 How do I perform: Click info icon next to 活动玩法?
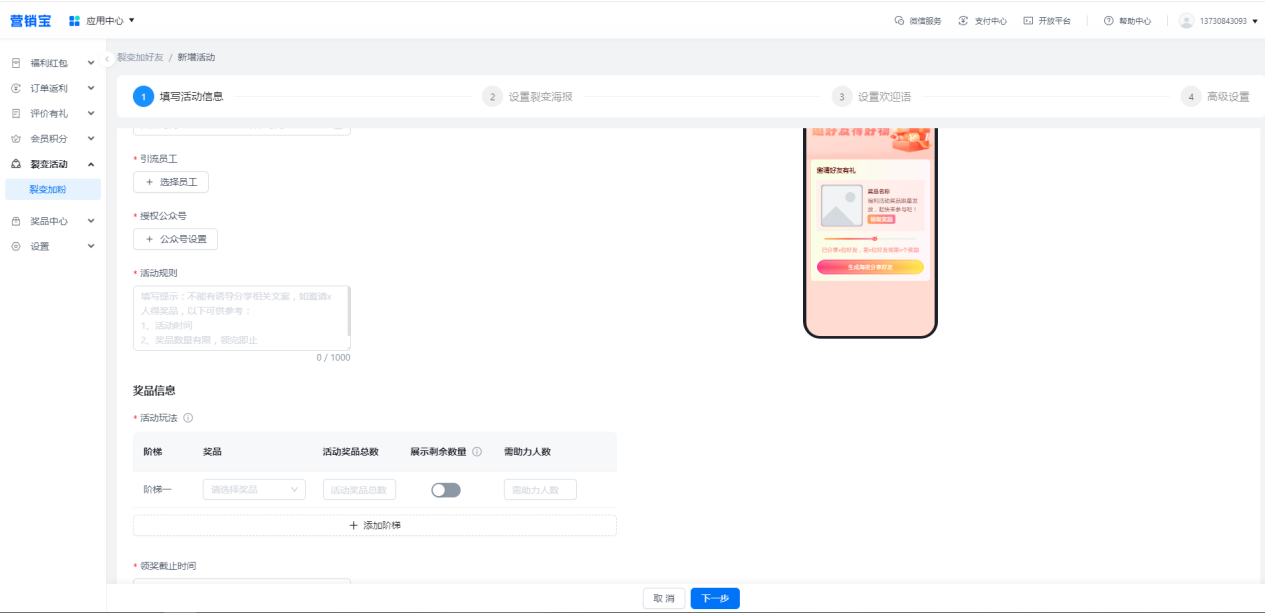(188, 418)
